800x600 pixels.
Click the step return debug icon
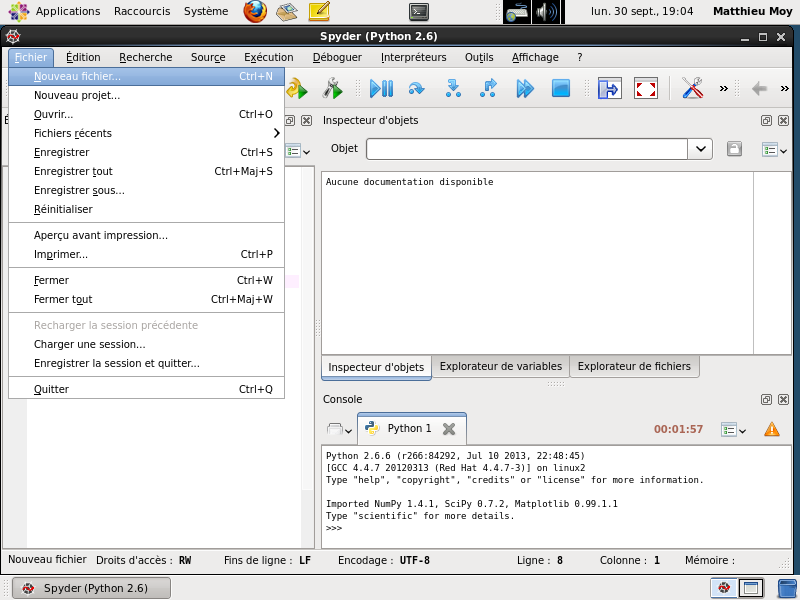[x=489, y=89]
